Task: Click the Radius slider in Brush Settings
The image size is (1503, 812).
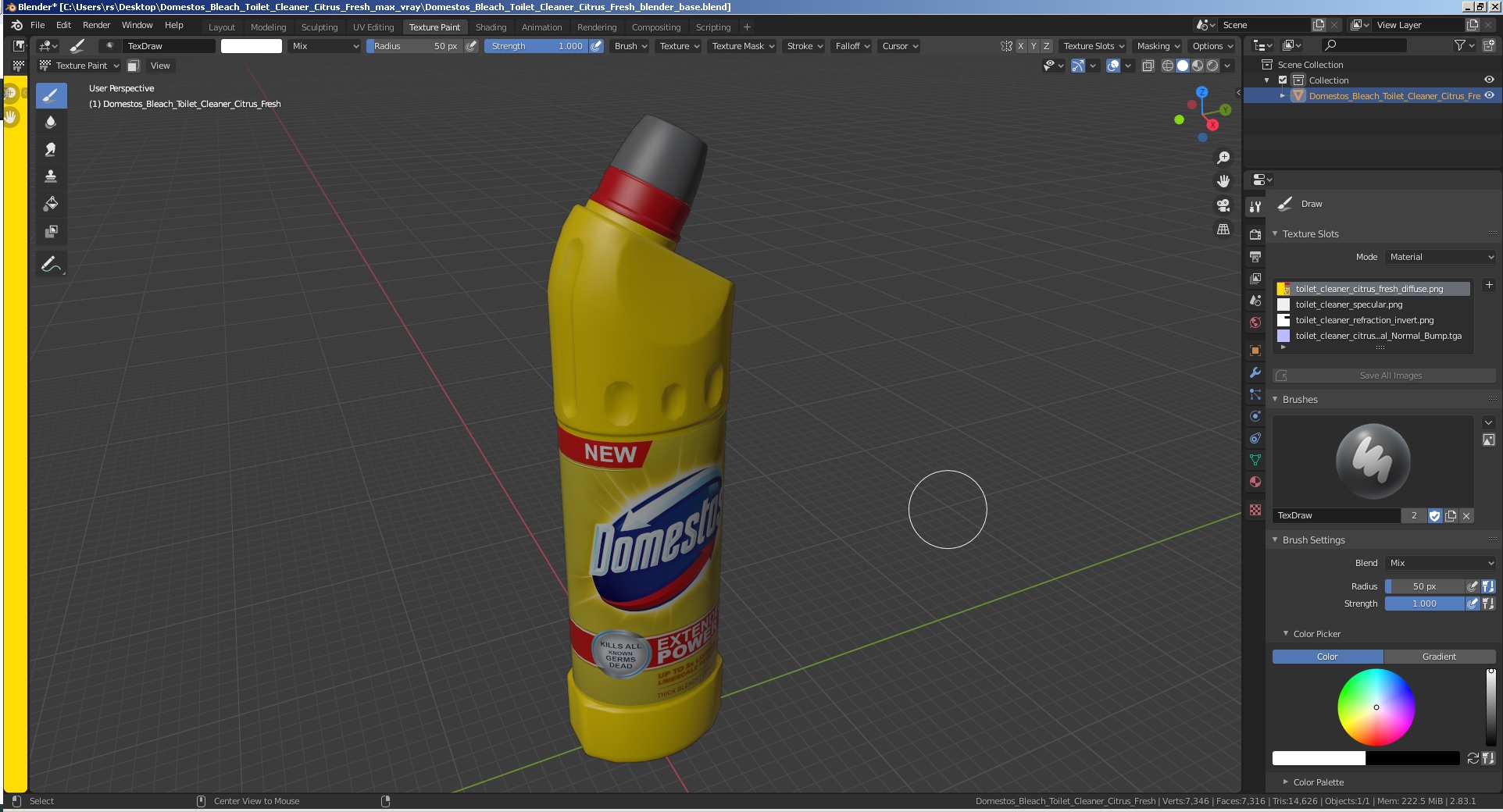Action: [1424, 586]
